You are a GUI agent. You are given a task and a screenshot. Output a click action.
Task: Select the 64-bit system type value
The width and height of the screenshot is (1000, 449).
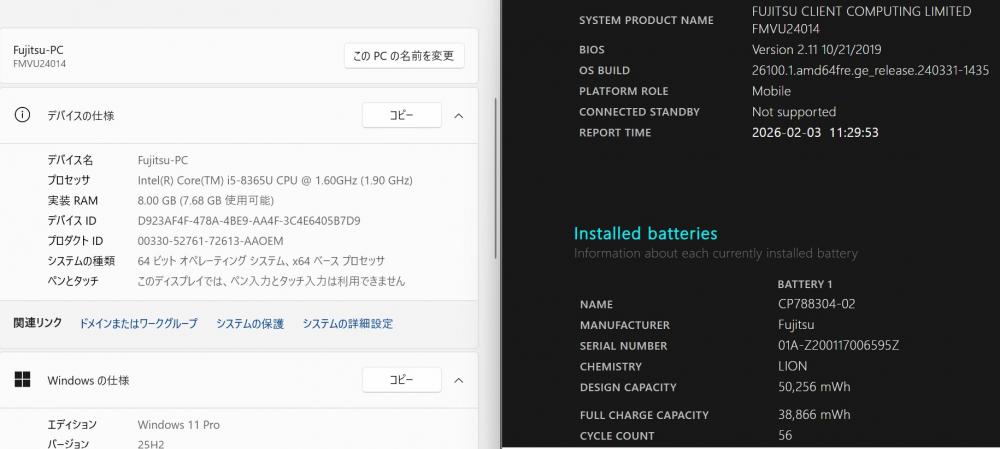[x=261, y=261]
